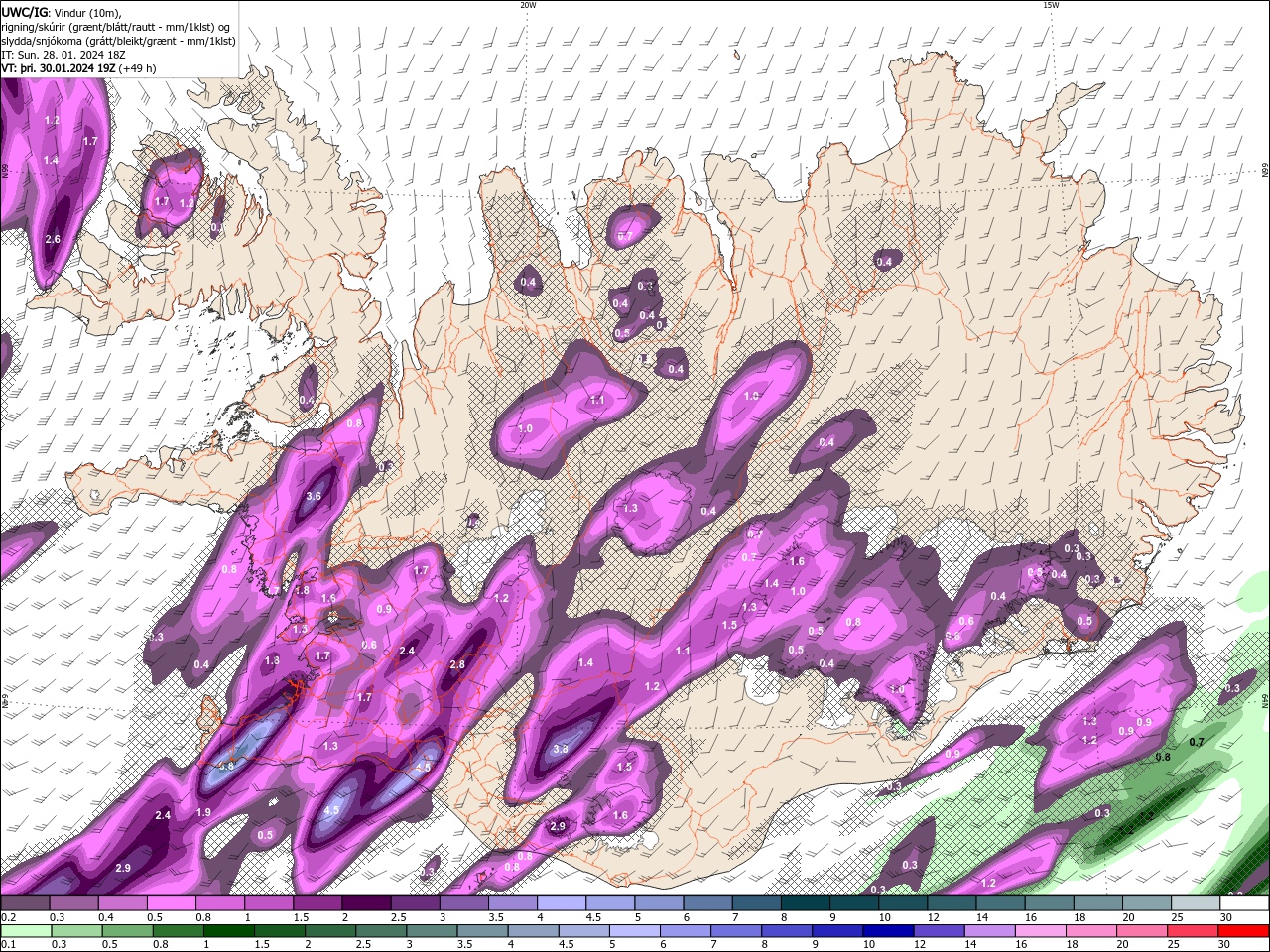Screen dimensions: 1270x952
Task: Click the 0.2 label under the upper legend
Action: (x=8, y=917)
